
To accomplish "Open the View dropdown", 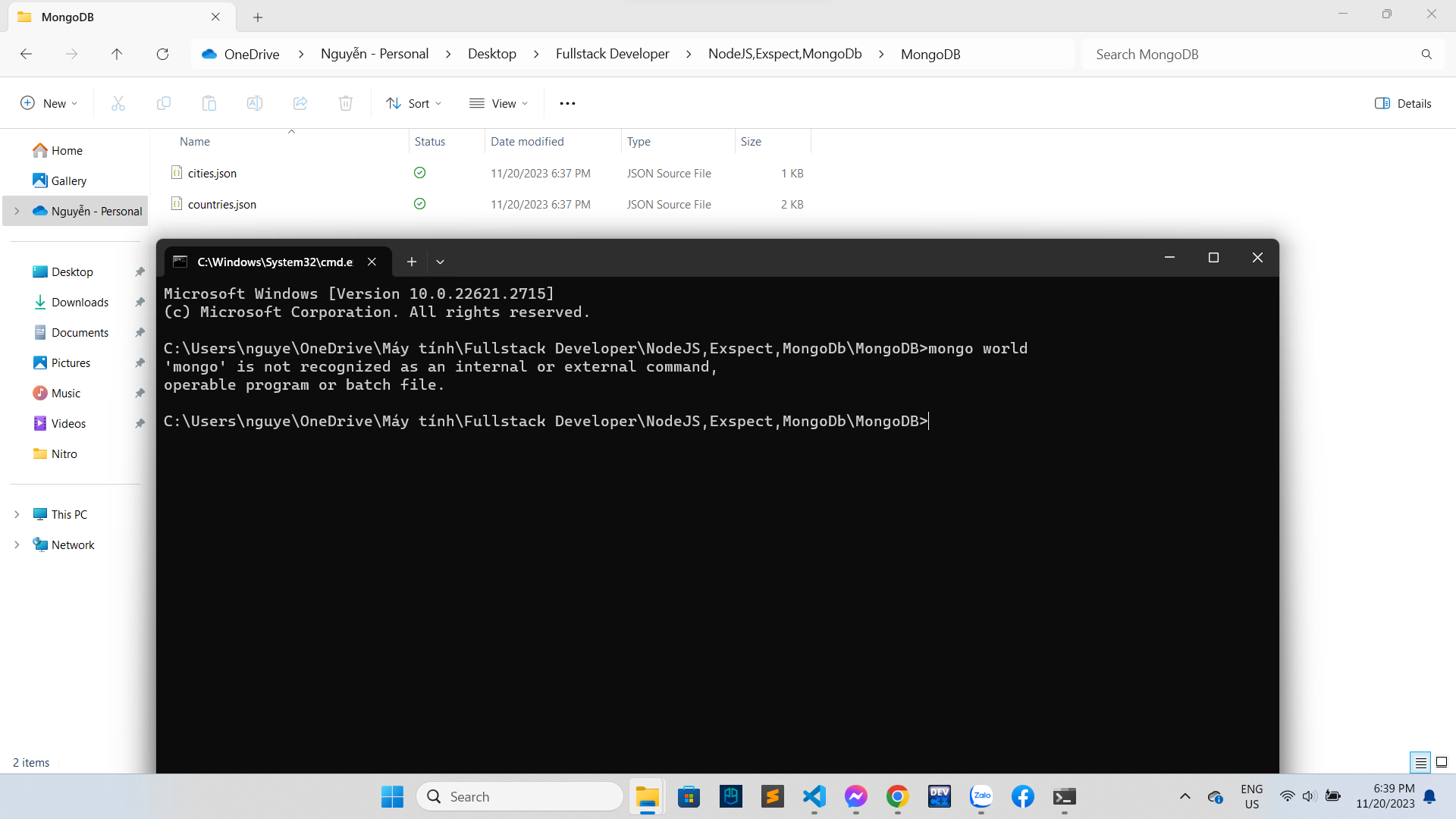I will (498, 103).
